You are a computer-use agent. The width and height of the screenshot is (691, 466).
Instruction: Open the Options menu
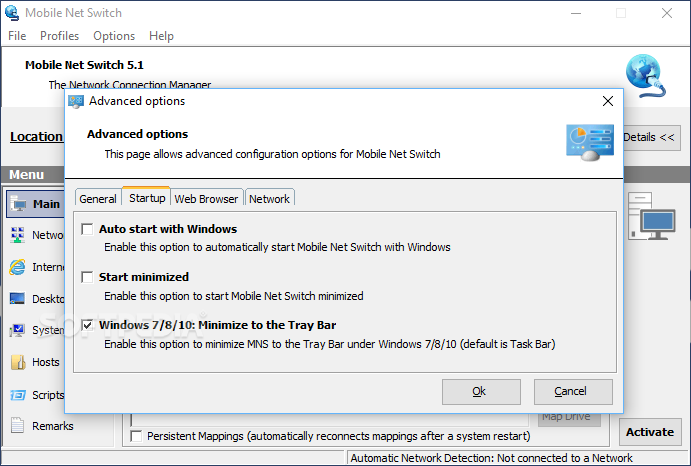[x=114, y=36]
